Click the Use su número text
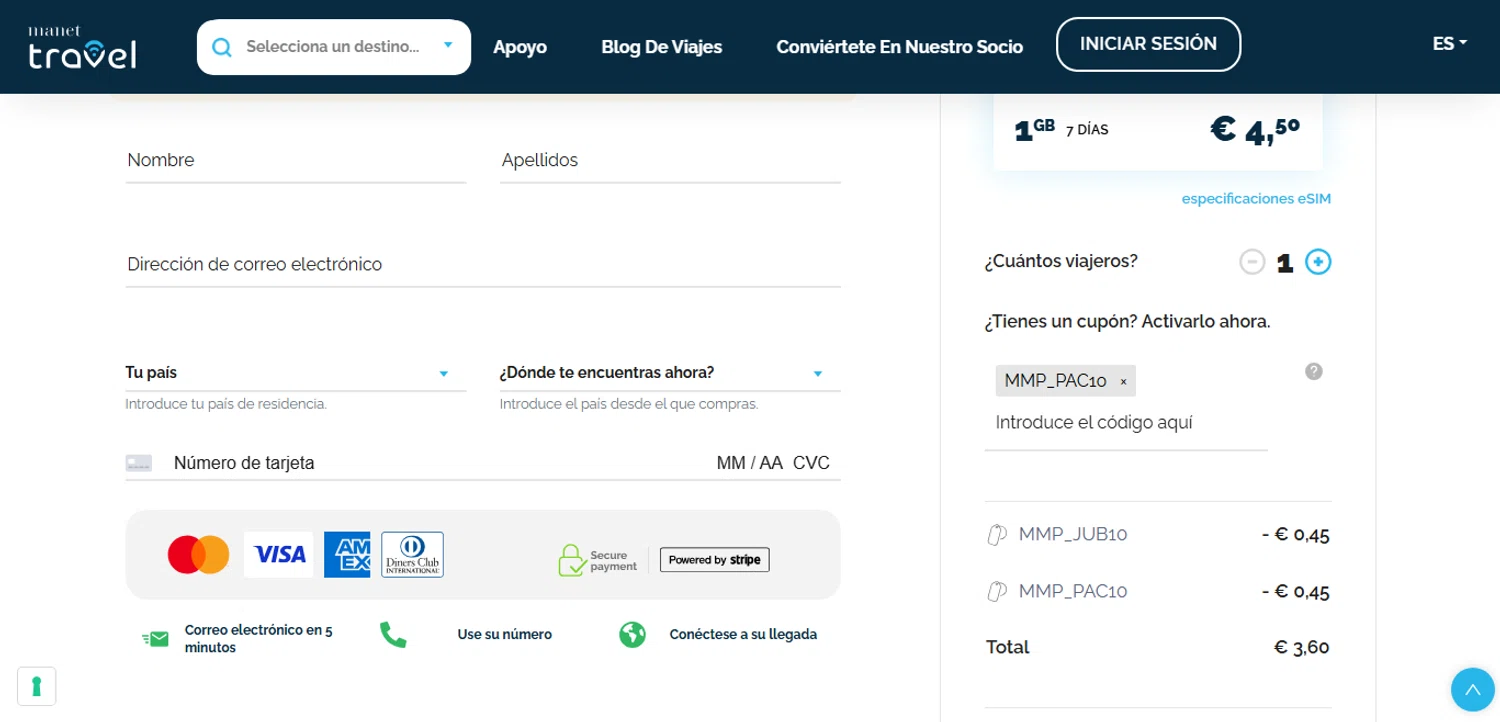Image resolution: width=1500 pixels, height=722 pixels. 505,635
